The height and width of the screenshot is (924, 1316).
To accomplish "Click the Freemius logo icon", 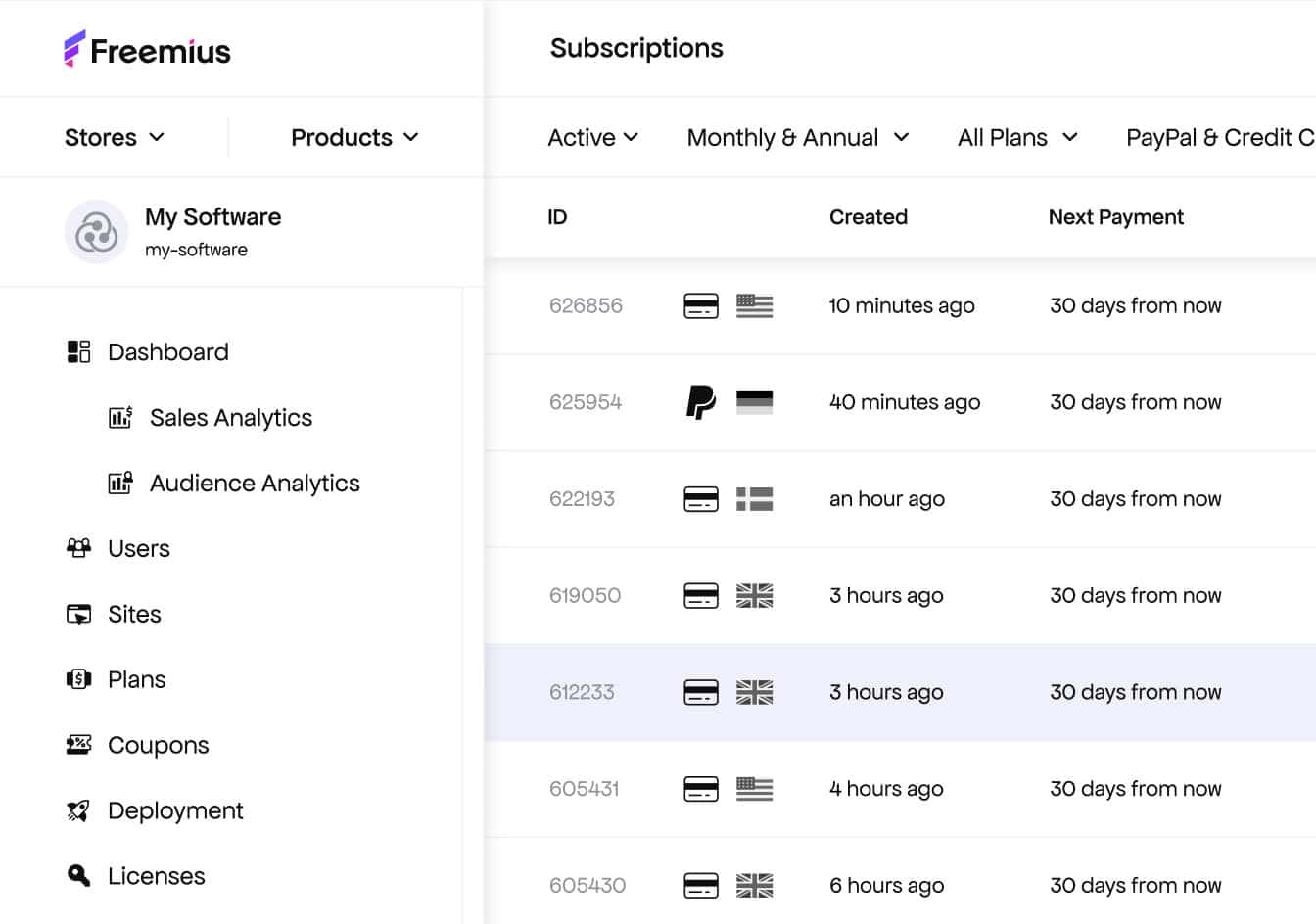I will point(74,49).
